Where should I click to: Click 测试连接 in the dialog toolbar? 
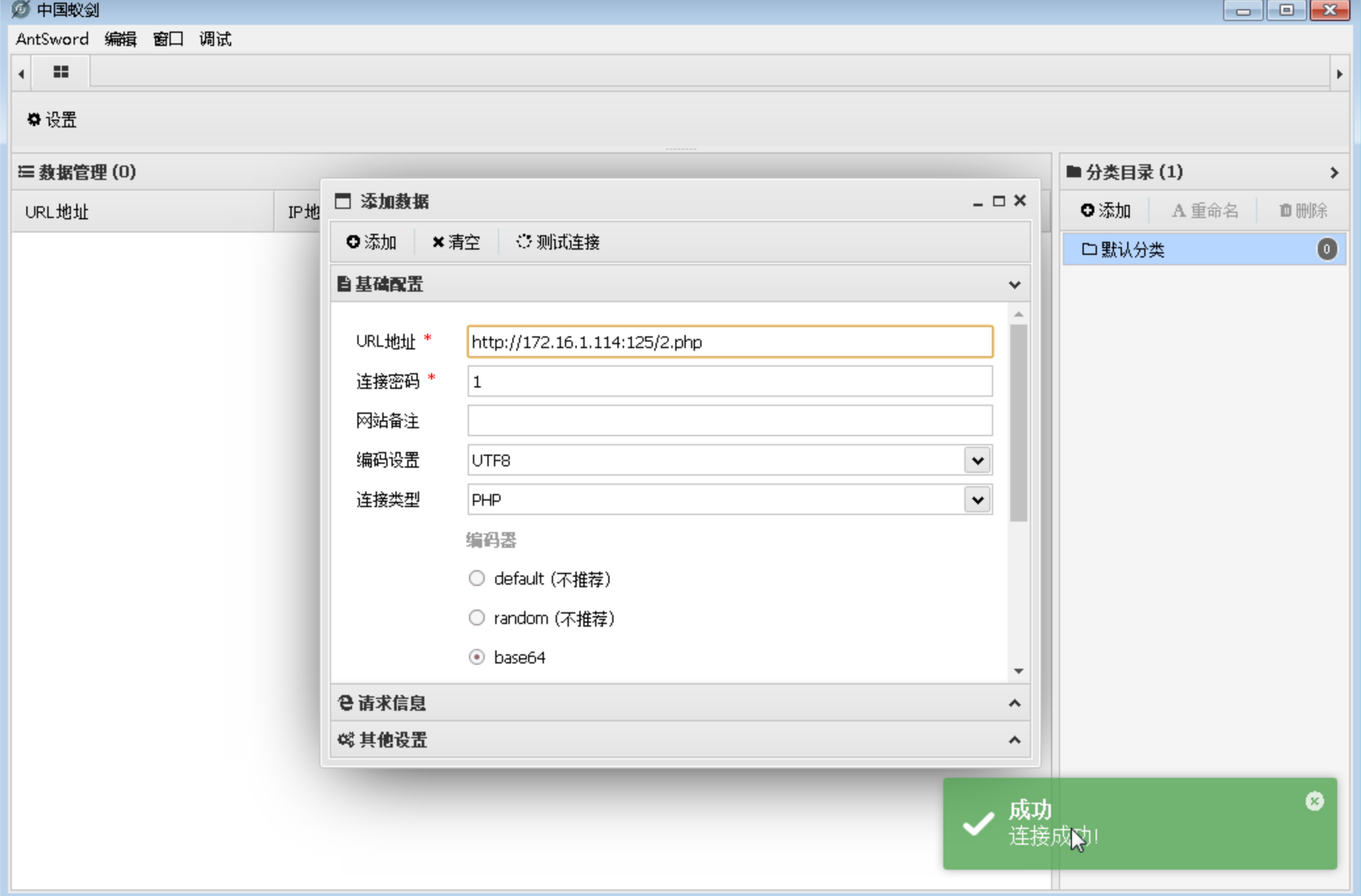coord(558,242)
